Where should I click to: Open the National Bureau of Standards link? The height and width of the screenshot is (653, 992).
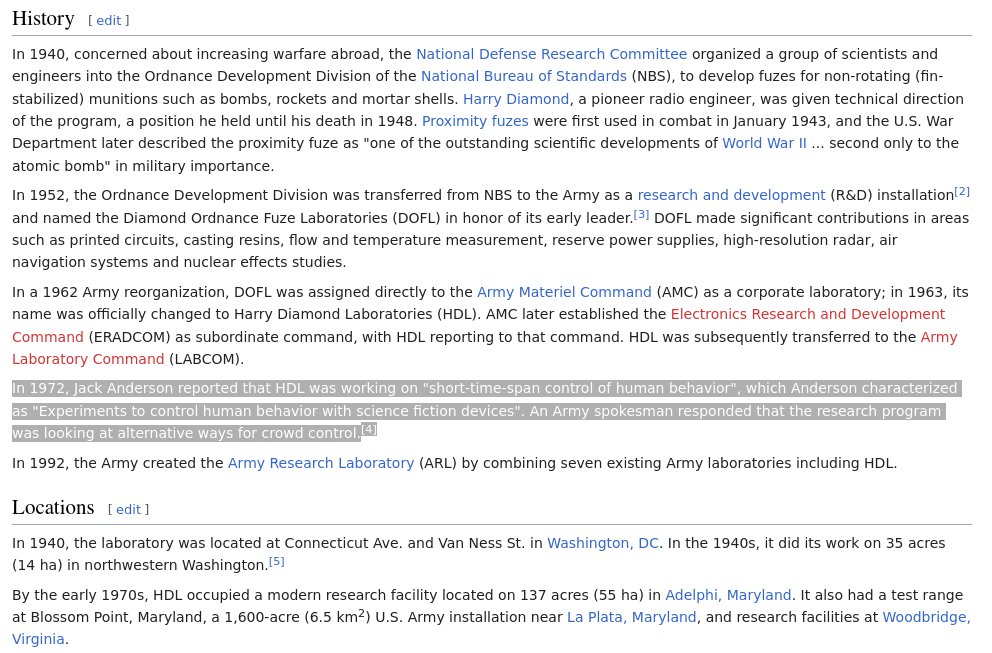523,76
